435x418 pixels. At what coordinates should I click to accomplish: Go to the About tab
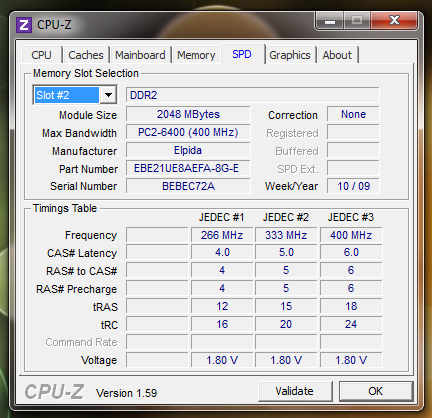point(337,55)
